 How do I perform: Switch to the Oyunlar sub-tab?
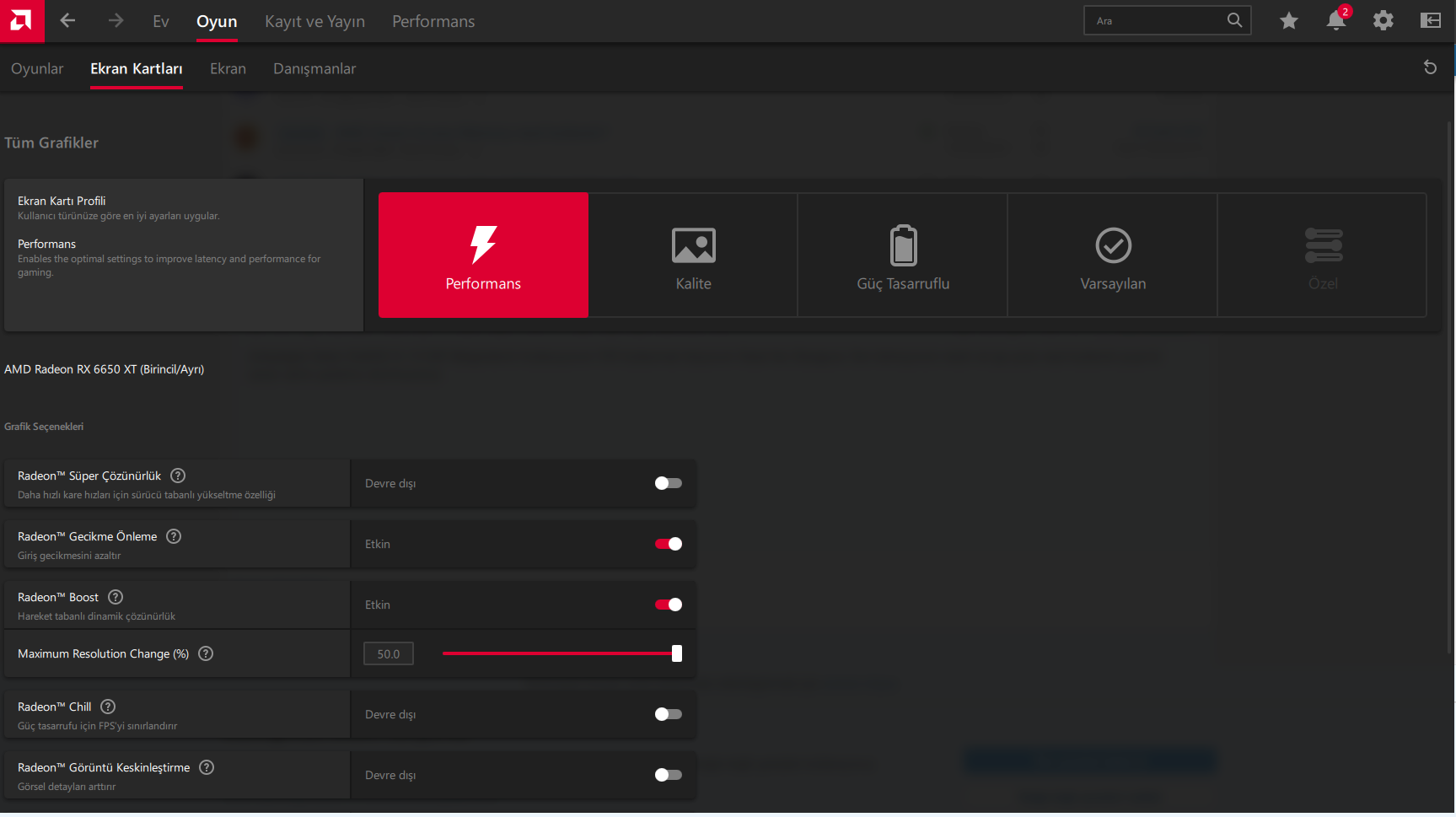(x=37, y=68)
